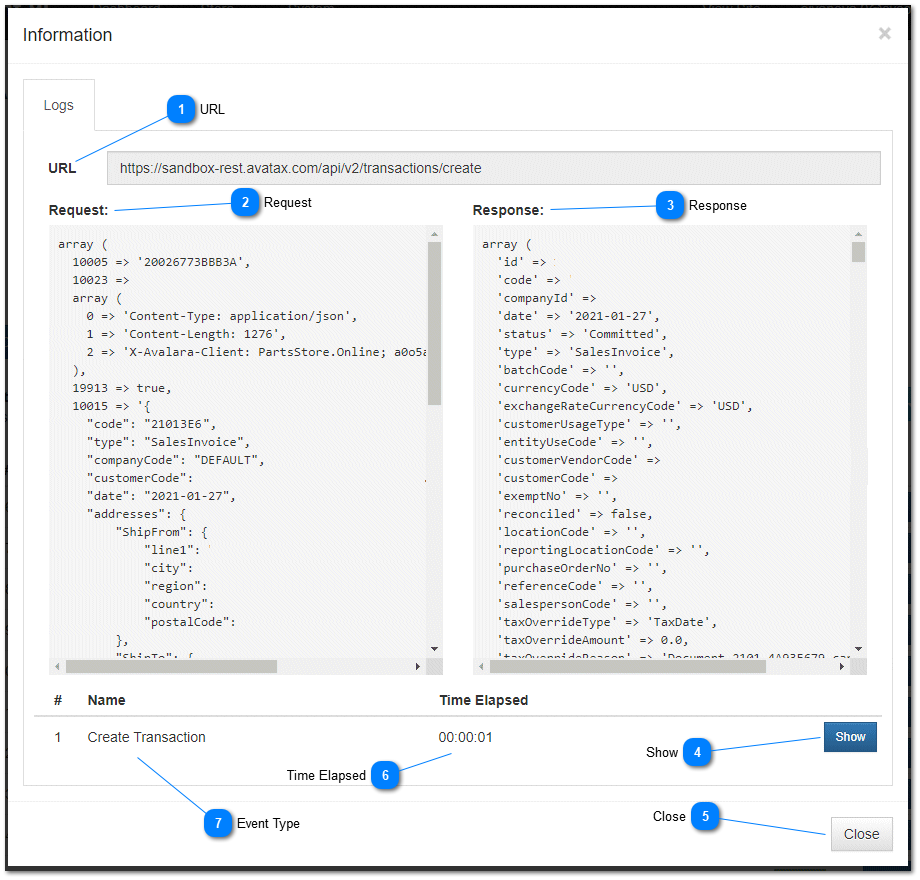Click the "companyCode": "DEFAULT" request line
The width and height of the screenshot is (920, 880).
pos(175,460)
